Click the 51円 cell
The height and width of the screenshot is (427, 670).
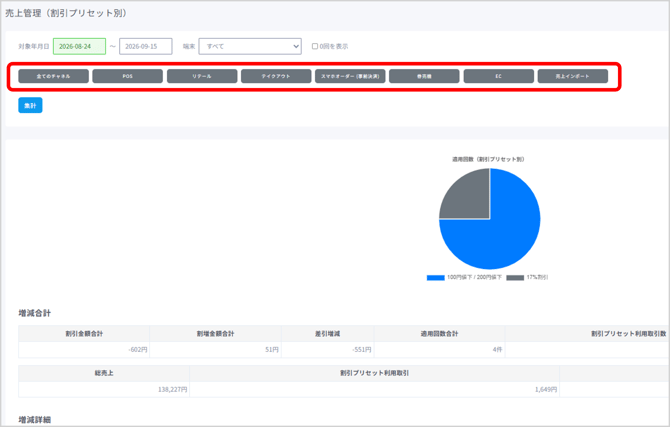[x=215, y=350]
